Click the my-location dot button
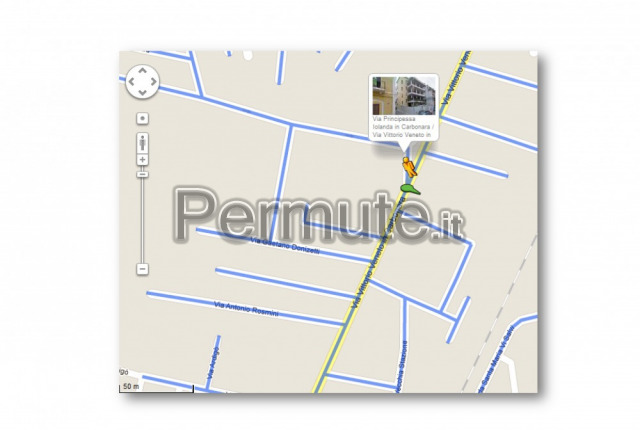This screenshot has height=430, width=640. [142, 118]
